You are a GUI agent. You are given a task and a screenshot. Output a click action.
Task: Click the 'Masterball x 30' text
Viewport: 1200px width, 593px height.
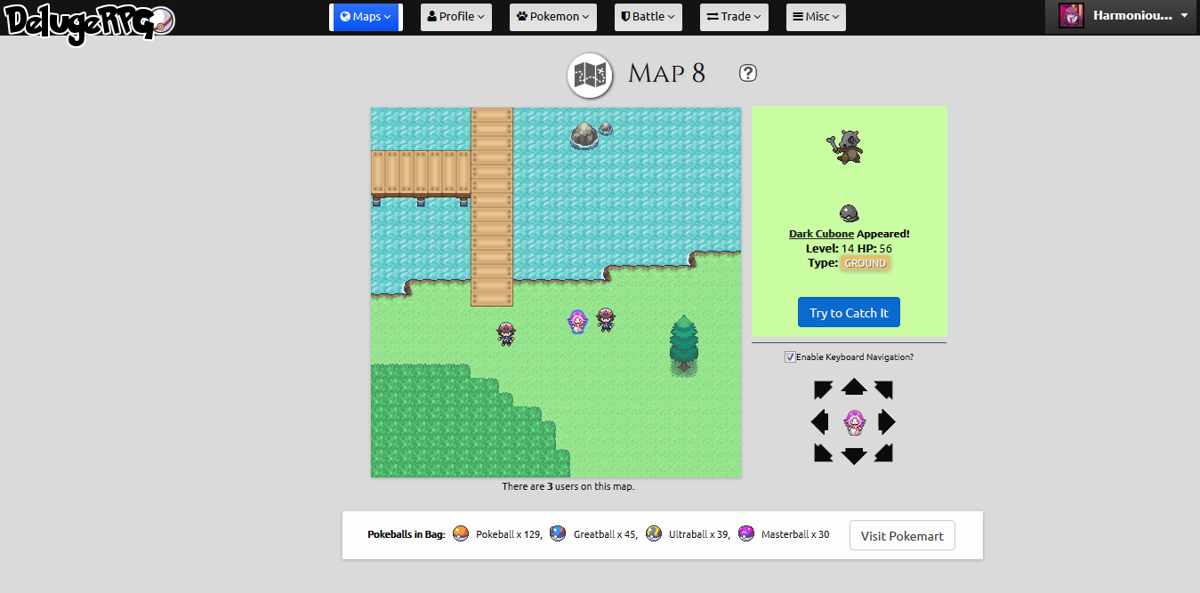(795, 535)
